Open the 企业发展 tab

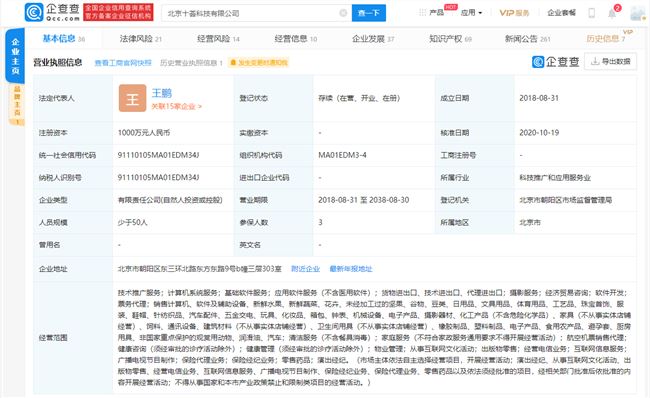point(373,39)
